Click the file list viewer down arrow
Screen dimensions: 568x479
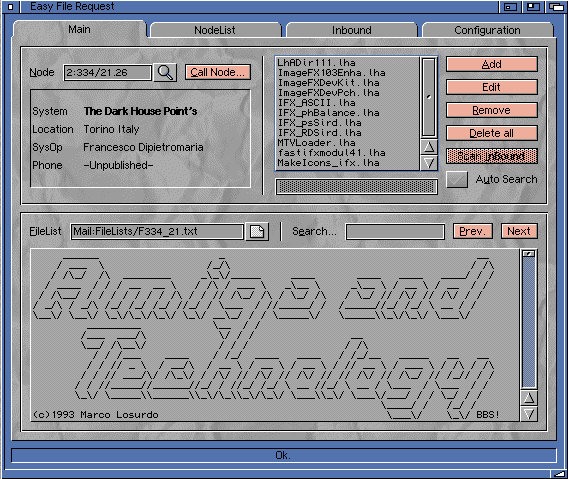[529, 414]
